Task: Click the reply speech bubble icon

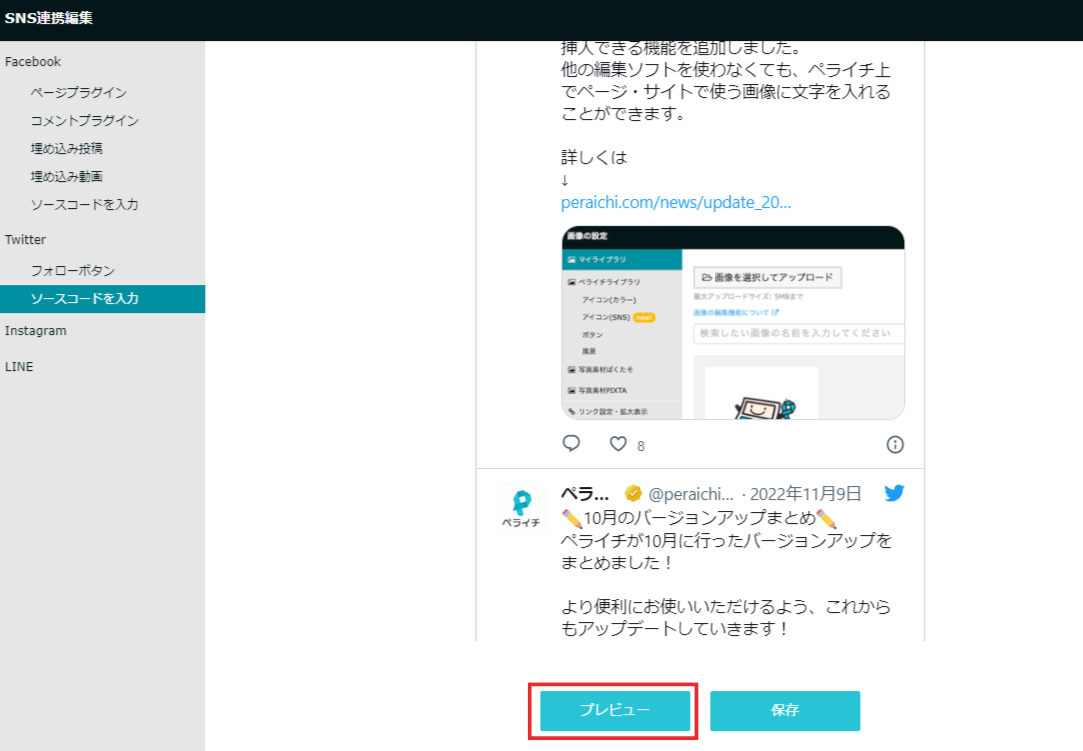Action: coord(571,444)
